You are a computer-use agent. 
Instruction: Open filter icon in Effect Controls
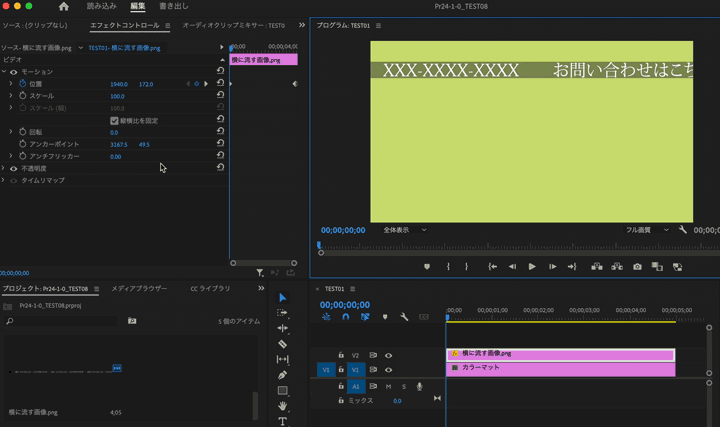point(260,273)
